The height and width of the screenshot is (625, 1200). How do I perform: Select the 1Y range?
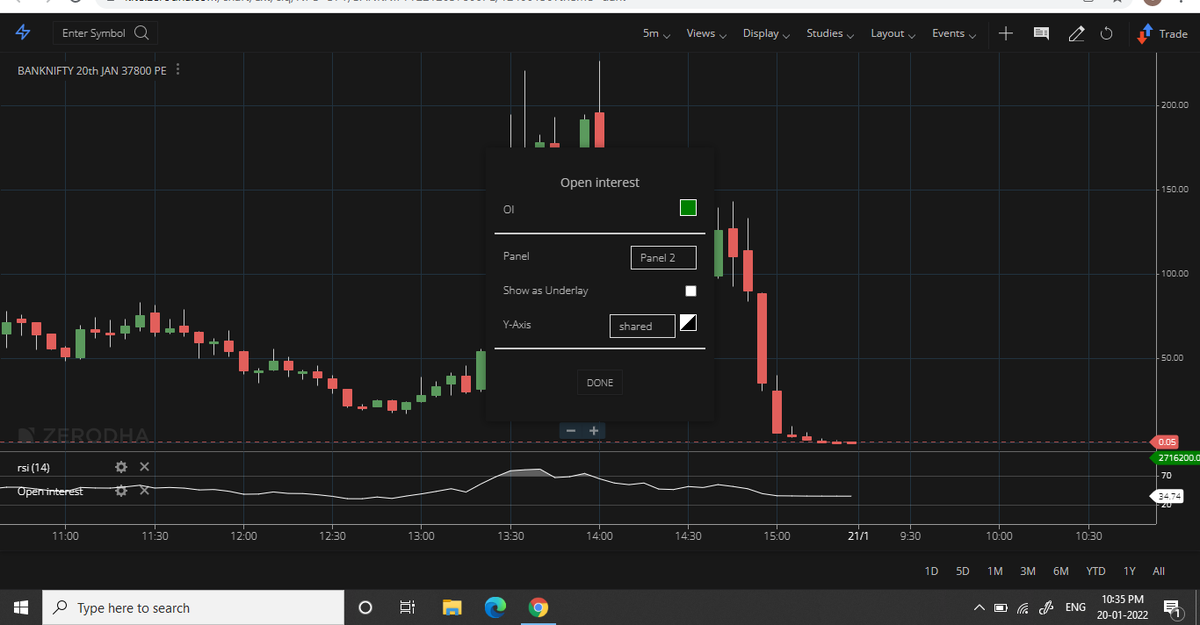(x=1130, y=571)
